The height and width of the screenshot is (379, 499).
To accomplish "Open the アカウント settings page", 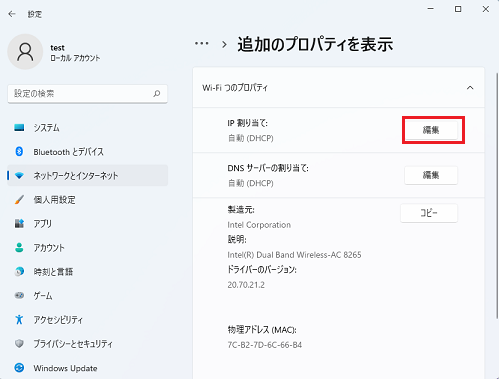I will [88, 248].
